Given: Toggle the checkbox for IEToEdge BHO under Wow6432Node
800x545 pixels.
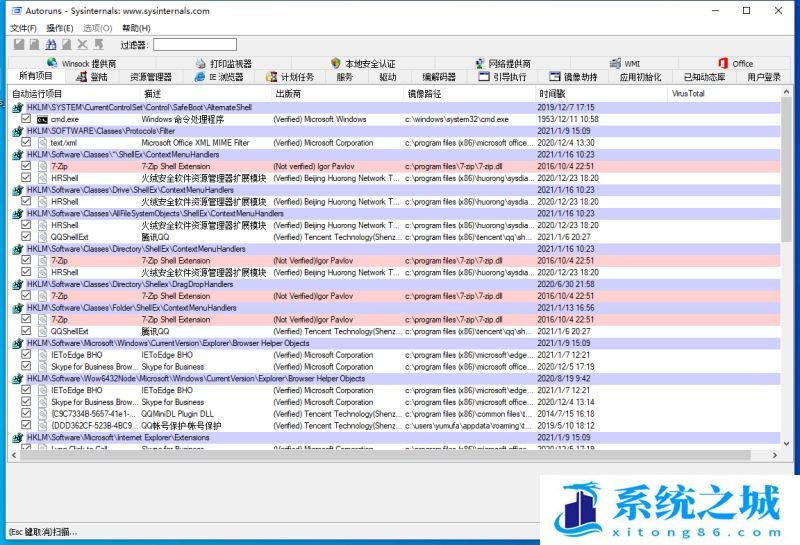Looking at the screenshot, I should [26, 389].
